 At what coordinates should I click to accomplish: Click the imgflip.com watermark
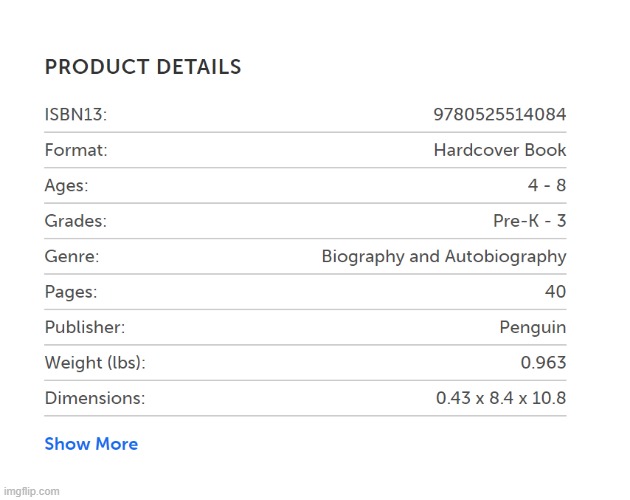click(x=31, y=491)
